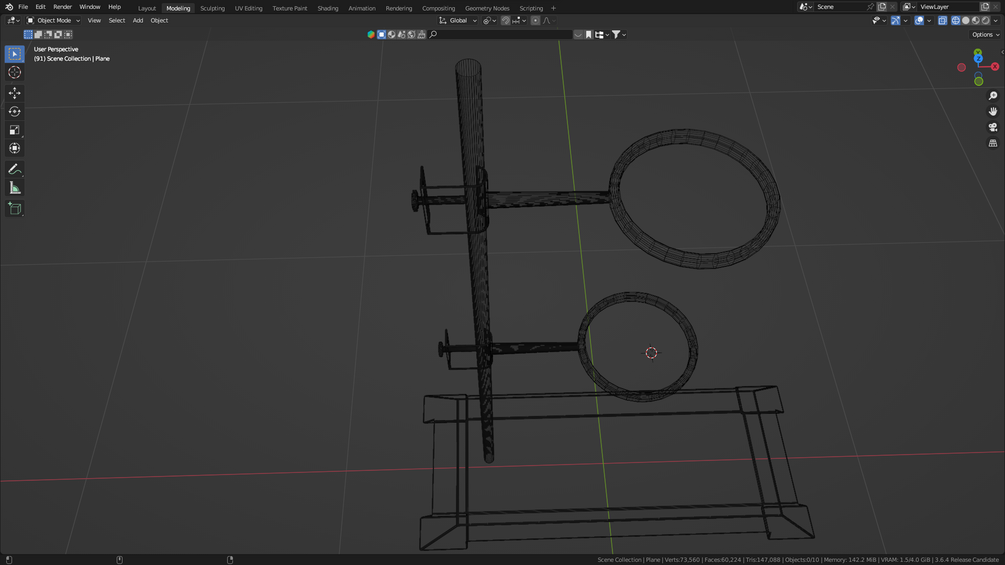
Task: Open the snapping options dropdown
Action: [x=520, y=20]
